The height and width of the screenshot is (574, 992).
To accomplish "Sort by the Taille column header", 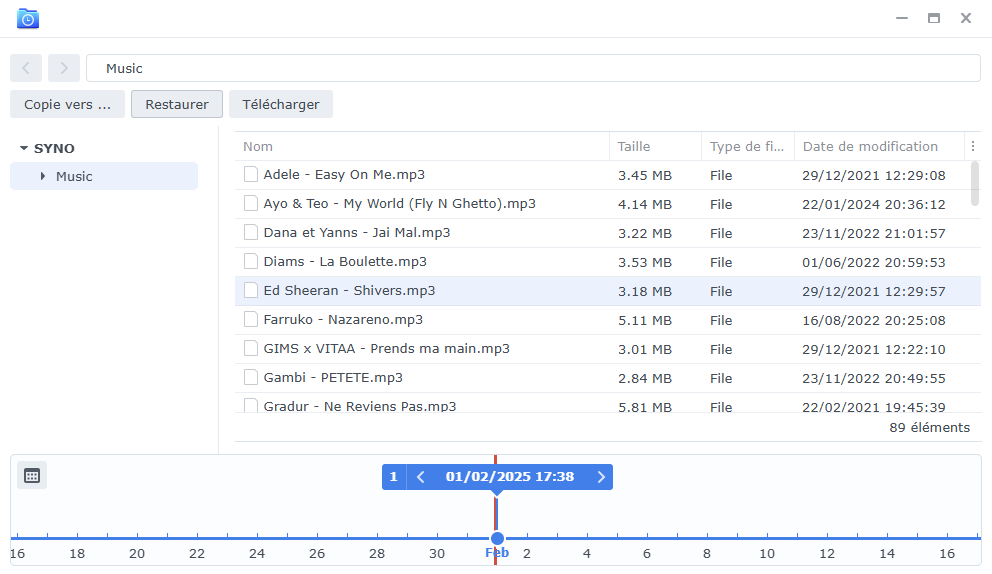I will pyautogui.click(x=655, y=146).
